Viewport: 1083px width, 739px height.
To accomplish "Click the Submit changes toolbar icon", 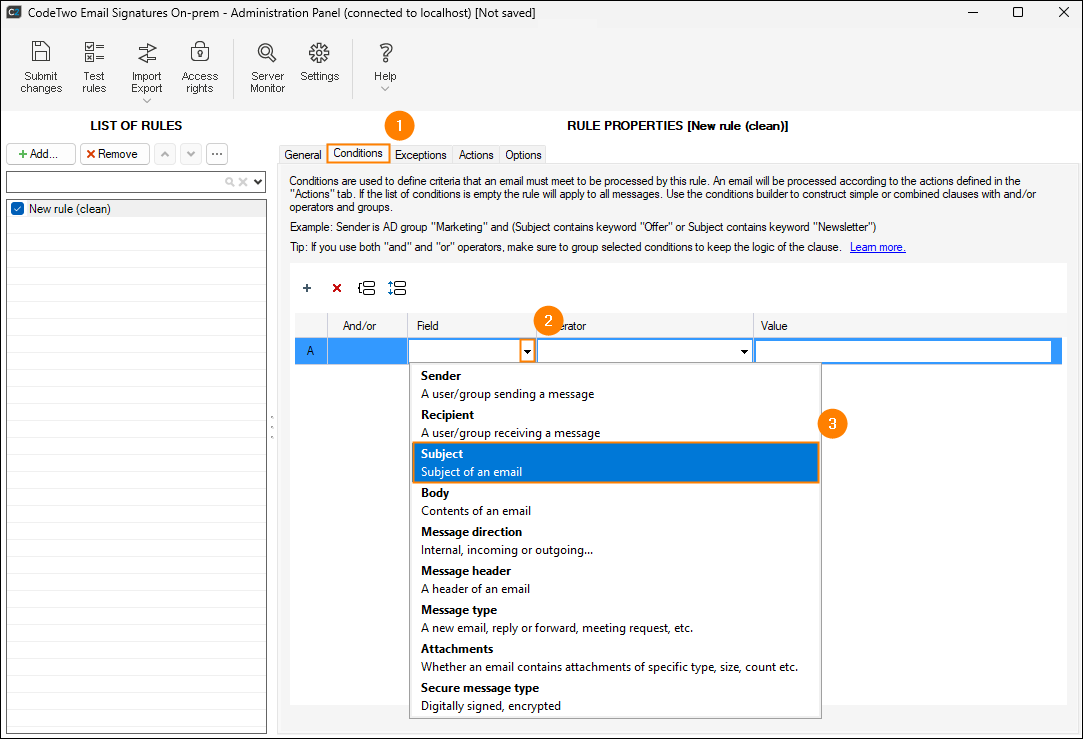I will click(x=41, y=67).
